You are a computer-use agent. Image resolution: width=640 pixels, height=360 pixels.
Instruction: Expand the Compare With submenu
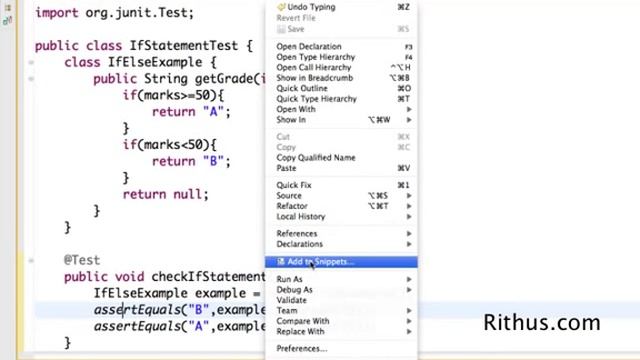pos(341,321)
